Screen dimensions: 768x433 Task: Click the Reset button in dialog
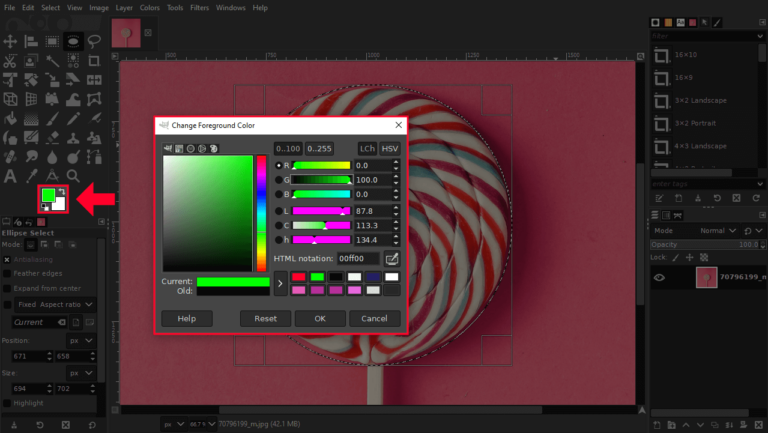click(265, 318)
